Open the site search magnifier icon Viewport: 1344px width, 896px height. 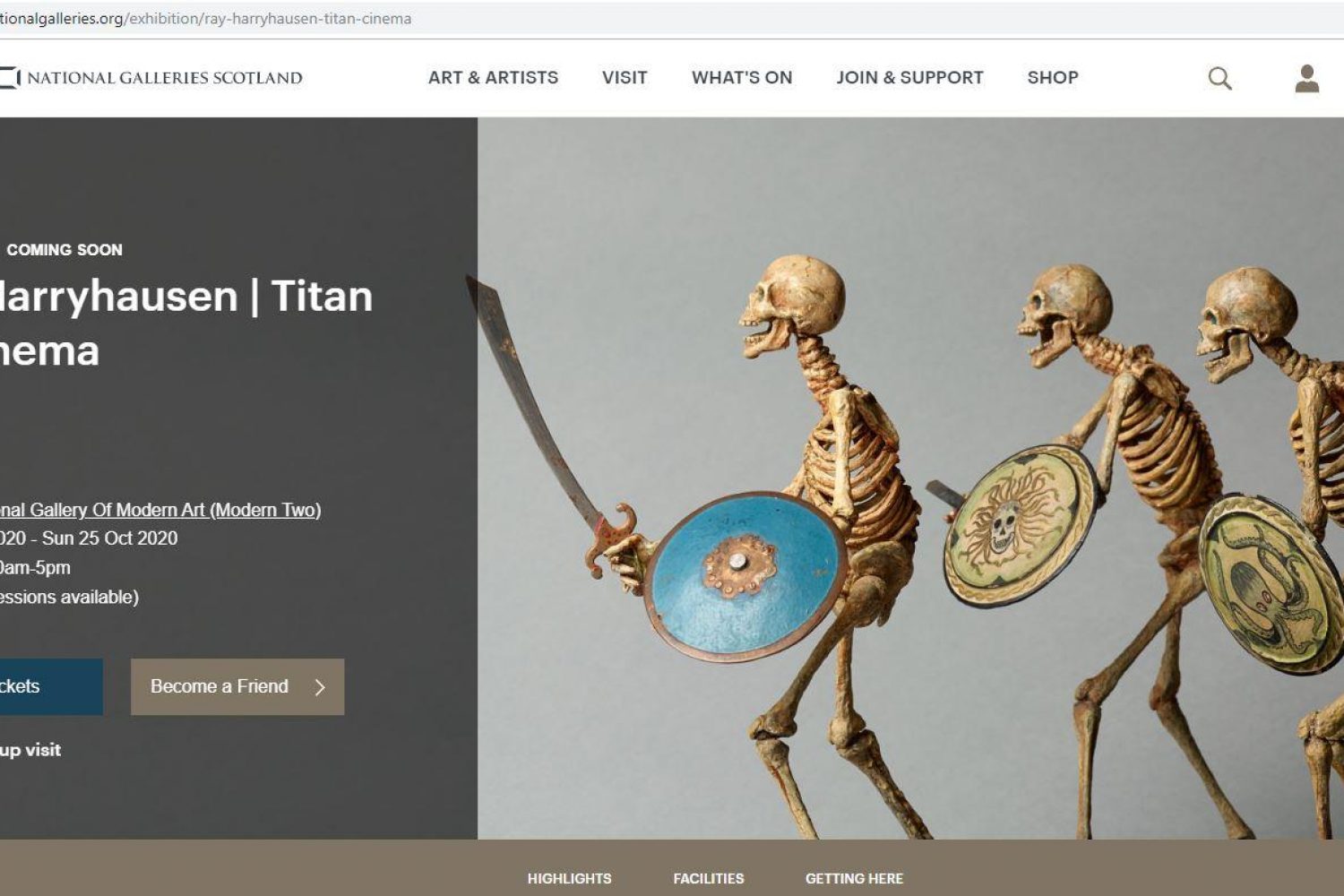1219,78
